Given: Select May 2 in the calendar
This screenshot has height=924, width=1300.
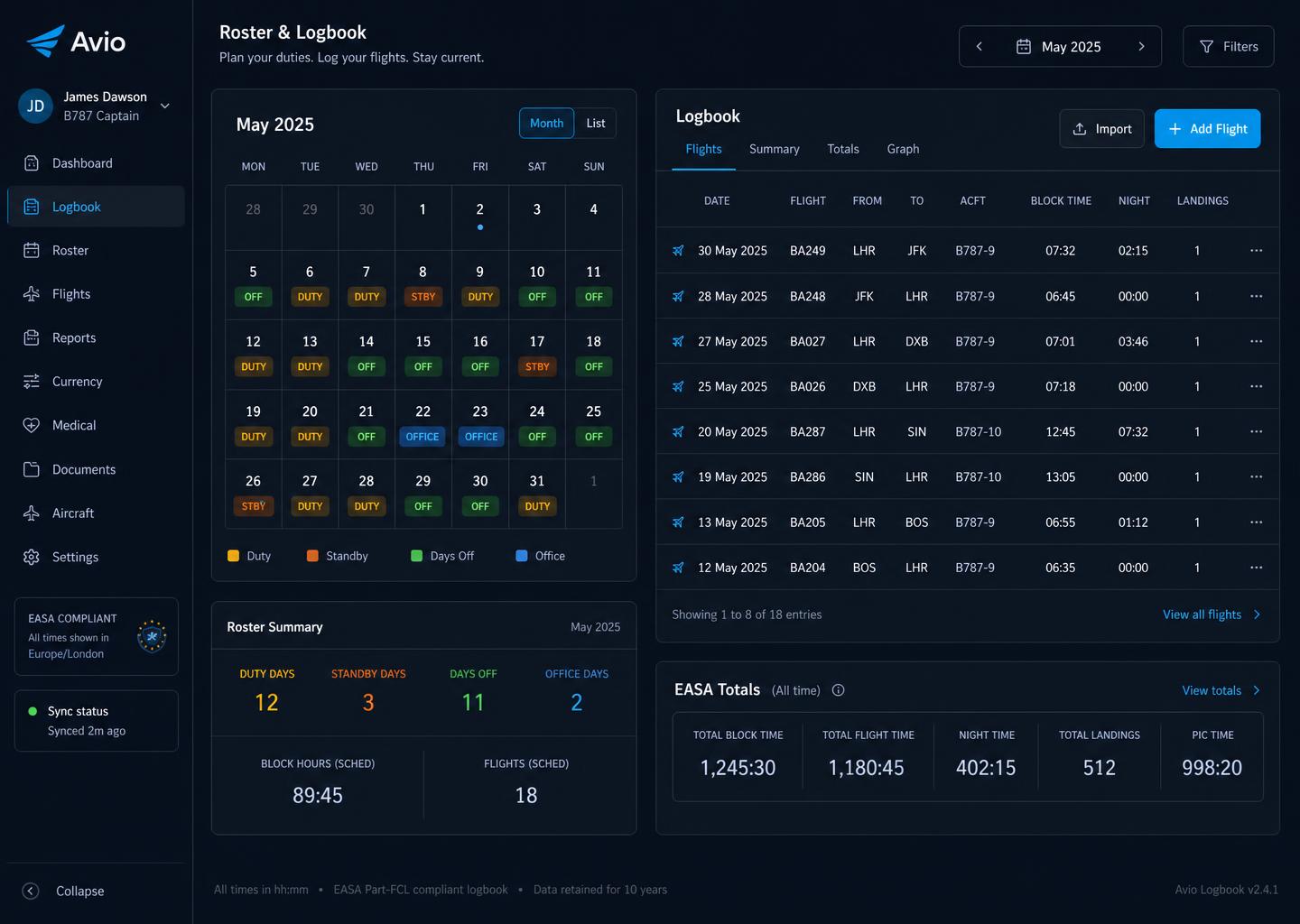Looking at the screenshot, I should pyautogui.click(x=480, y=217).
